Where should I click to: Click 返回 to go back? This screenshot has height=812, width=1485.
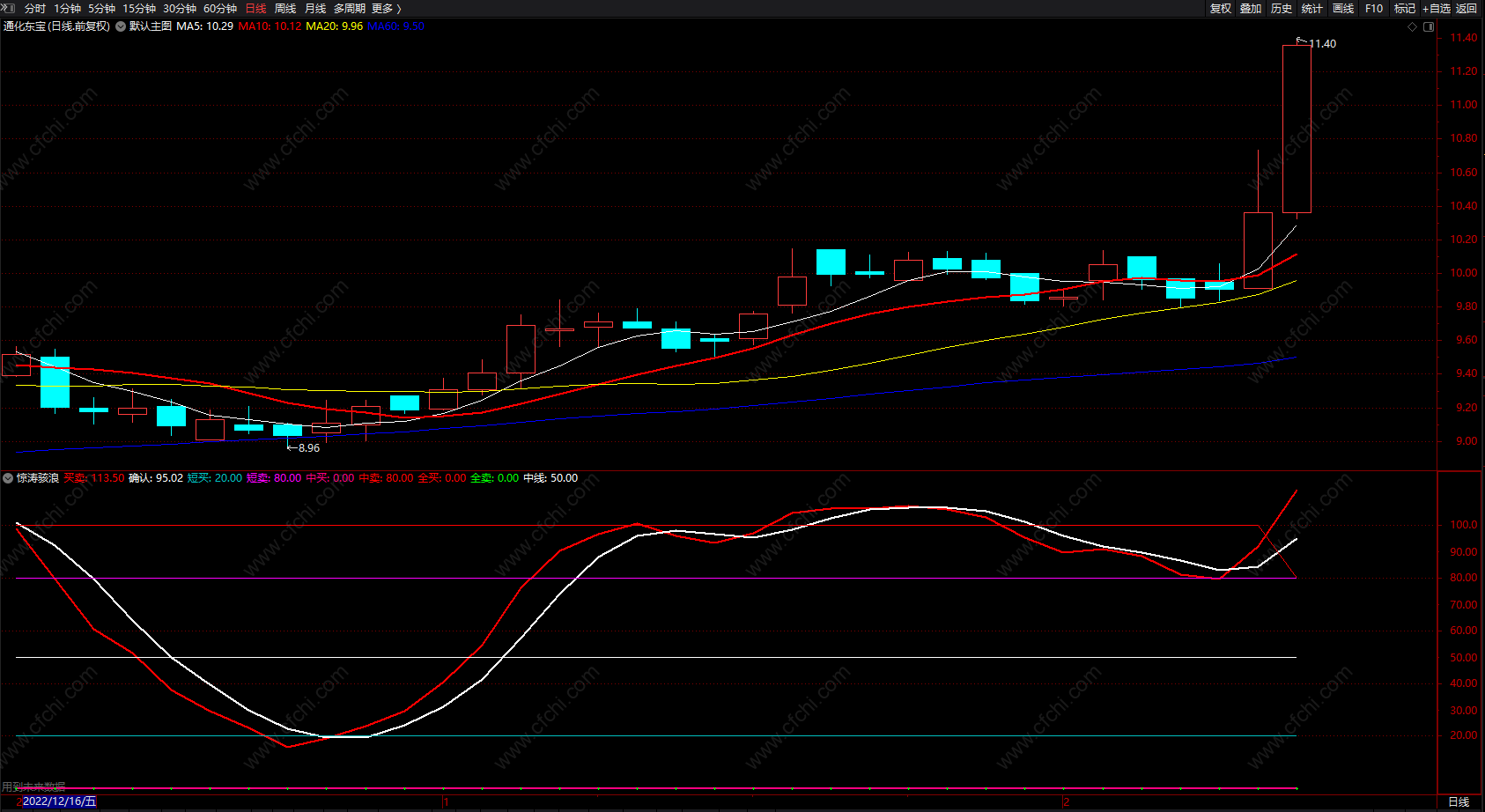(1467, 9)
